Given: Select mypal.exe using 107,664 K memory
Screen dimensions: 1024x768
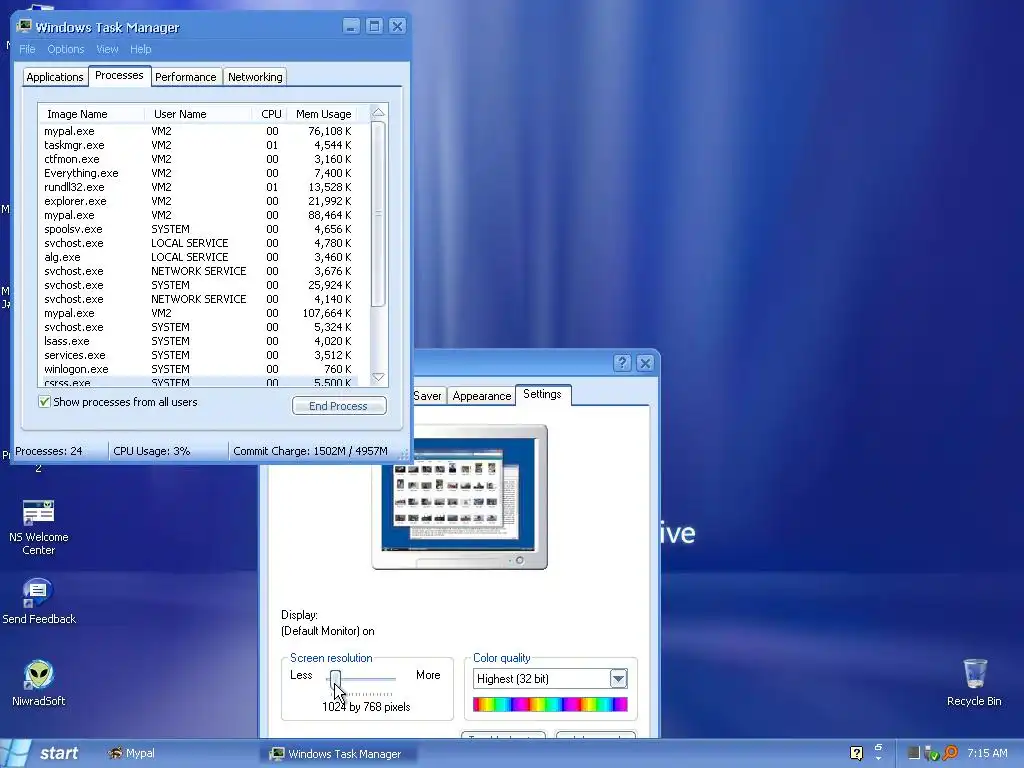Looking at the screenshot, I should [x=199, y=313].
